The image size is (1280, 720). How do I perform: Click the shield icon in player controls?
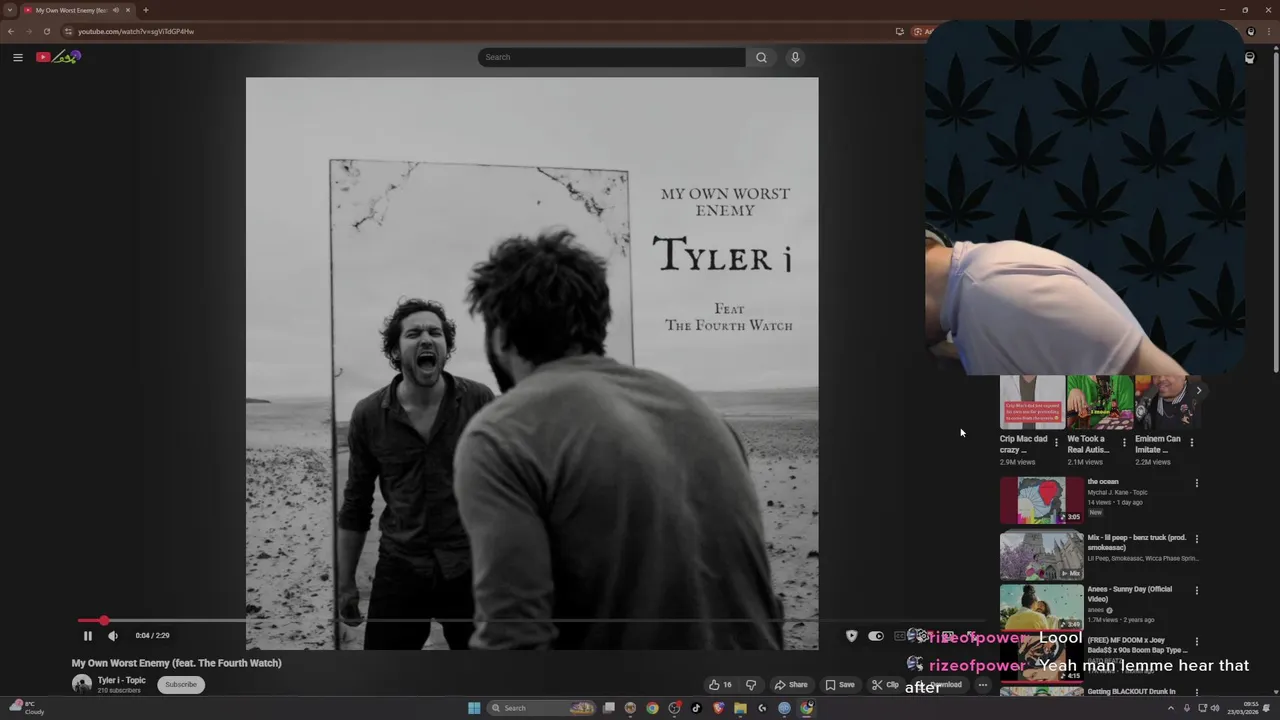coord(851,636)
